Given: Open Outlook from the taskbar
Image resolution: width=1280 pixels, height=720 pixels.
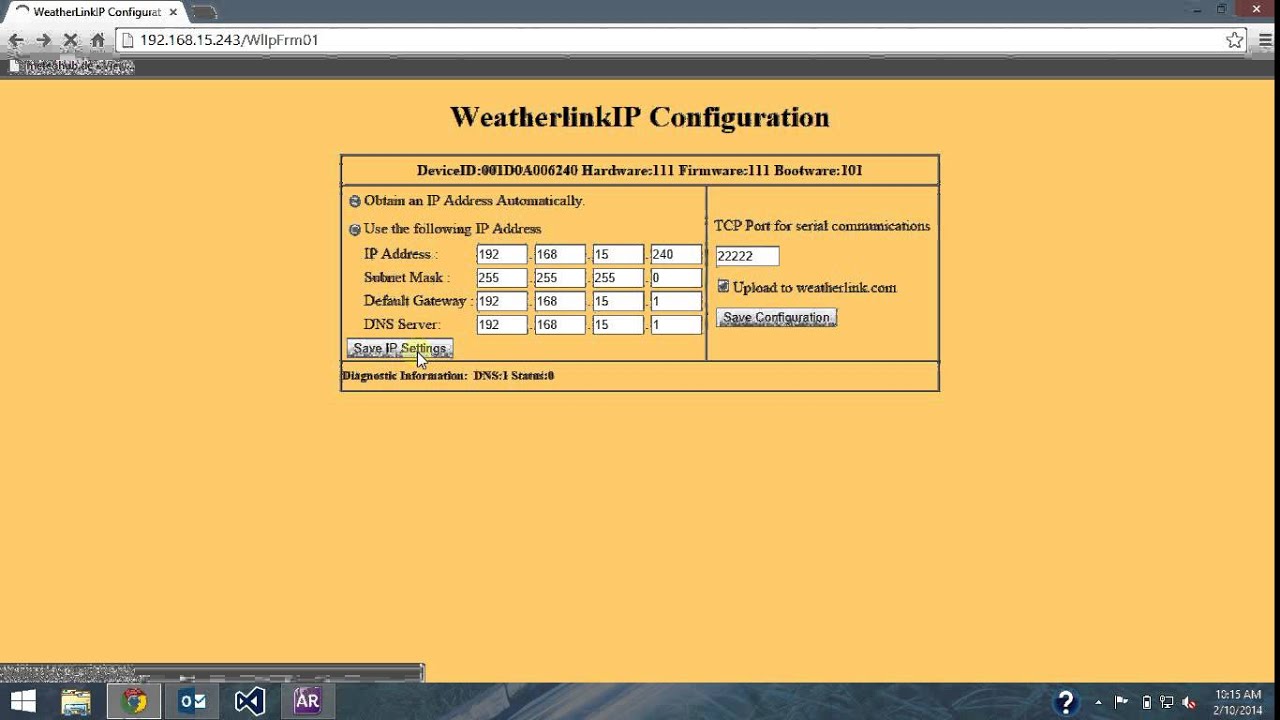Looking at the screenshot, I should point(192,701).
